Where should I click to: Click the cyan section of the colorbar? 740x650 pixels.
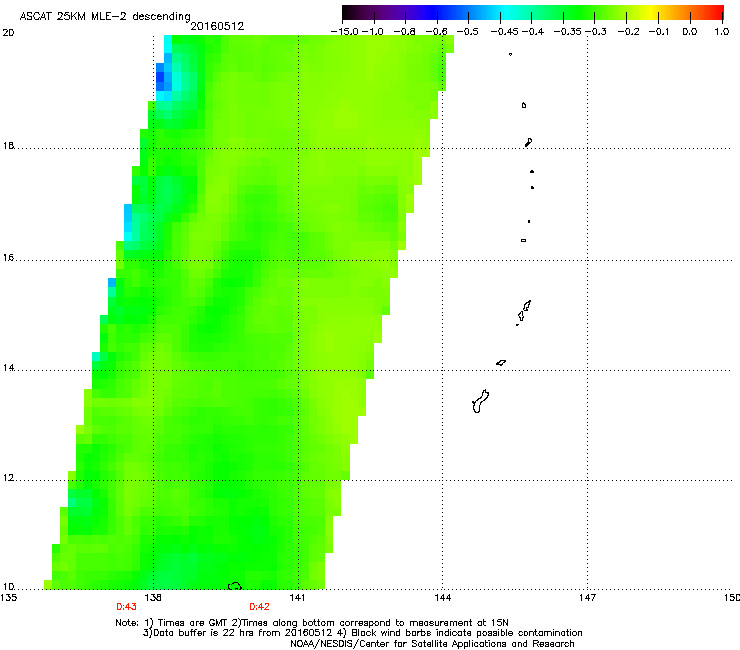click(x=507, y=13)
